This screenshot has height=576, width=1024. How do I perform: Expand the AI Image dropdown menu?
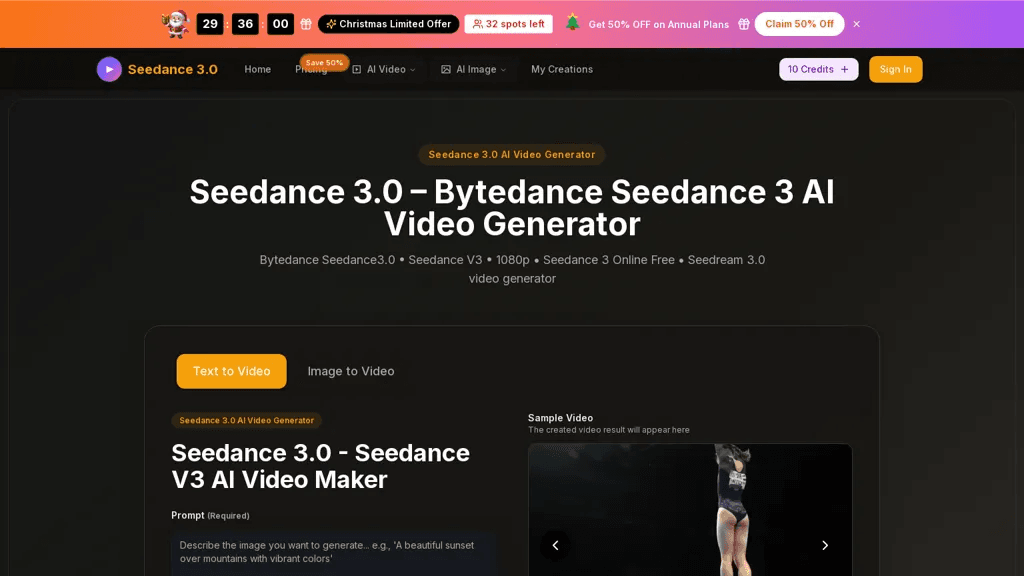coord(474,69)
